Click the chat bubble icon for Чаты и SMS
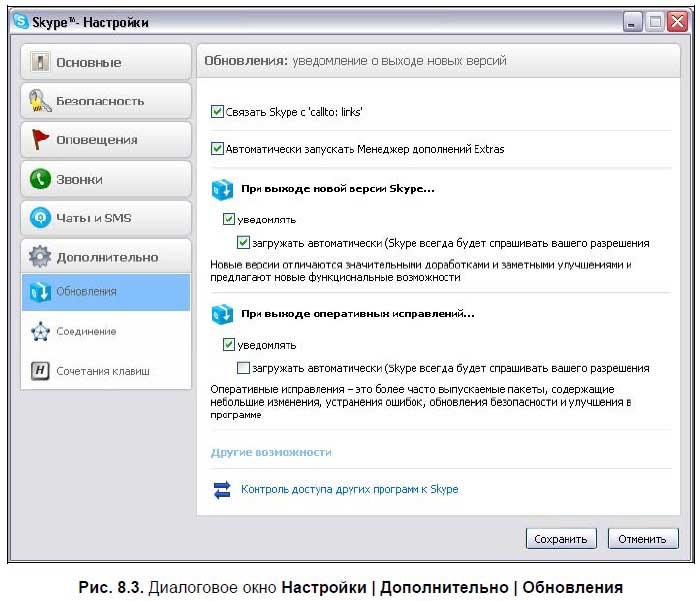 coord(40,218)
